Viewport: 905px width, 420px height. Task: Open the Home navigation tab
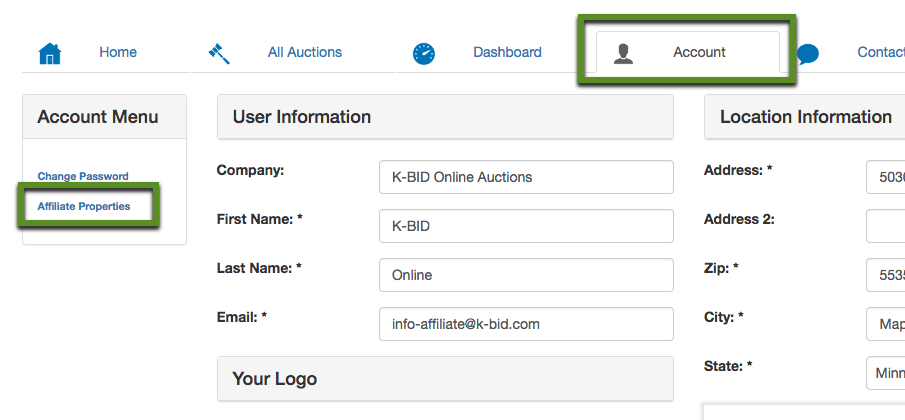118,52
